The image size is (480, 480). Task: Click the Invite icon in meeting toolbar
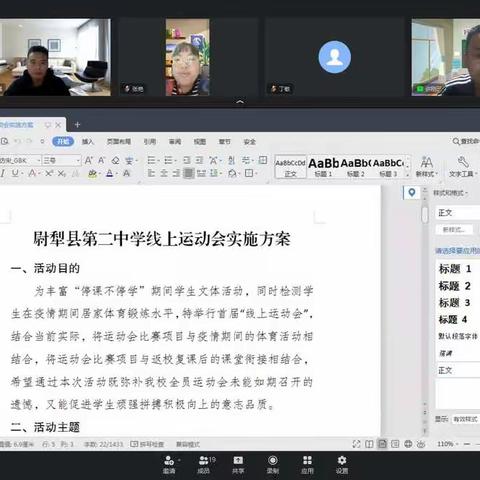(169, 461)
